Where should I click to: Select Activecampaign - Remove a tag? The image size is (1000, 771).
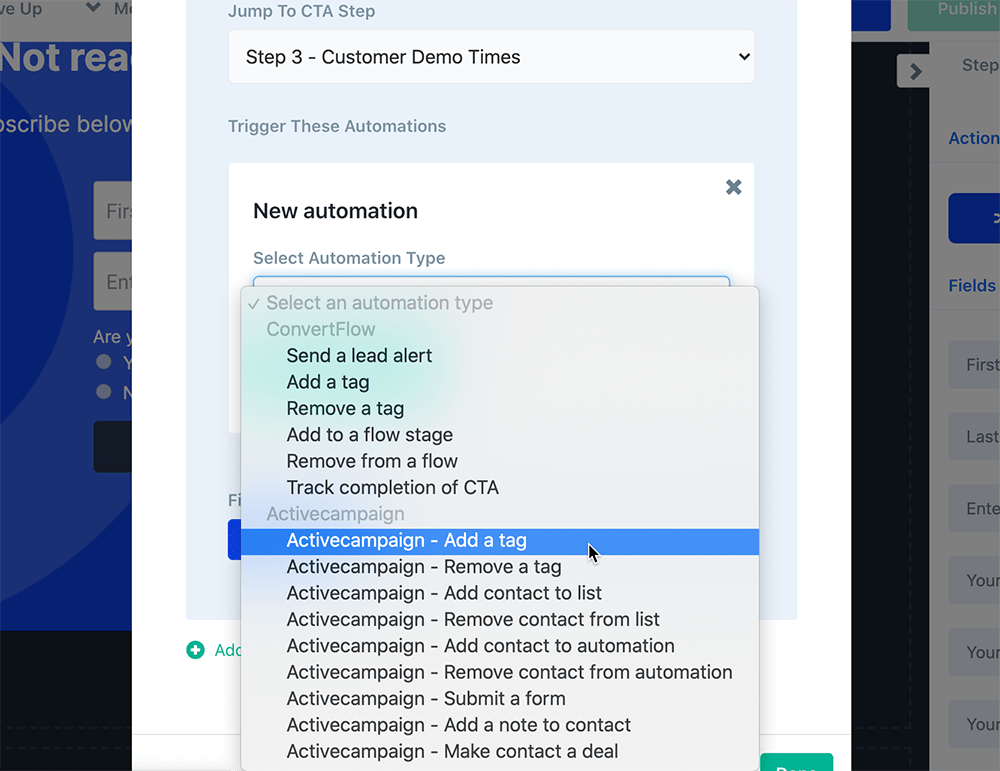[x=499, y=566]
